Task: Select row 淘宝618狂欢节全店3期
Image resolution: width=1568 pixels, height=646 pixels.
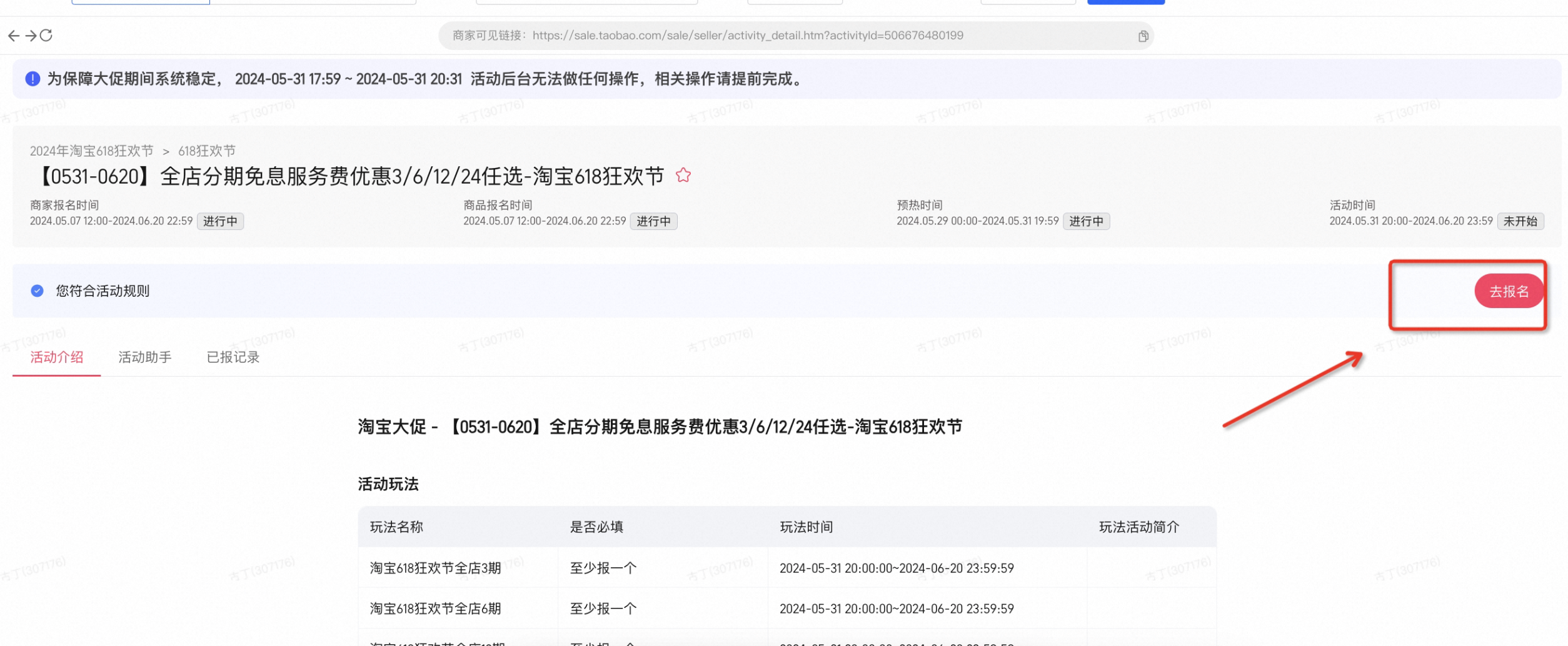Action: pos(787,568)
